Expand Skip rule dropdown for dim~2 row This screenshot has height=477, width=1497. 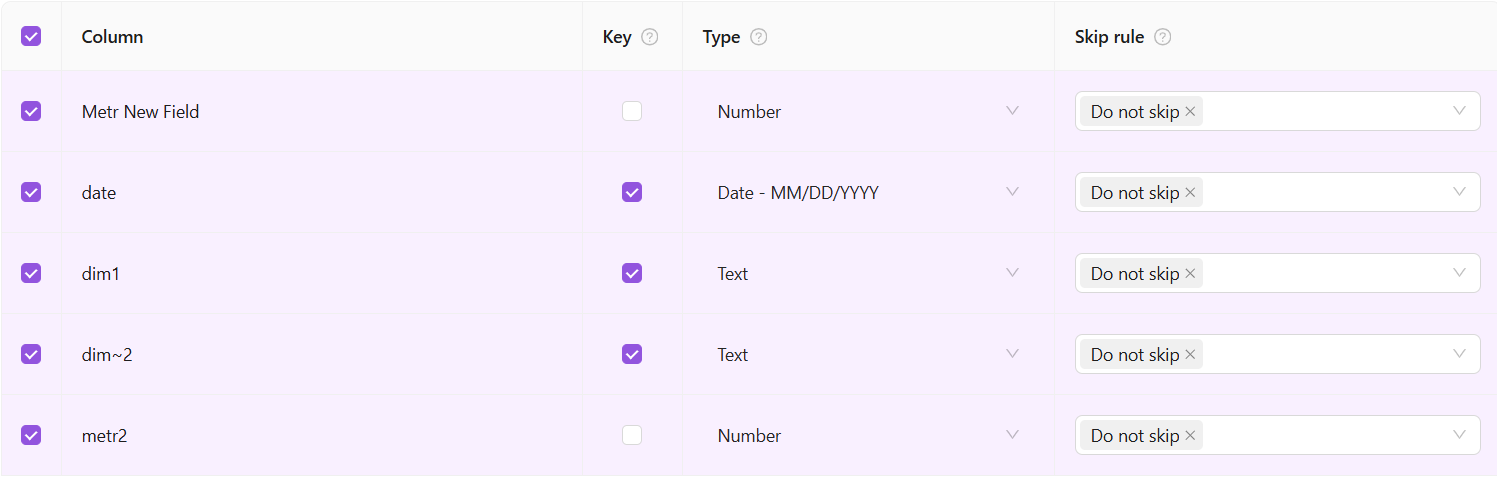tap(1459, 354)
